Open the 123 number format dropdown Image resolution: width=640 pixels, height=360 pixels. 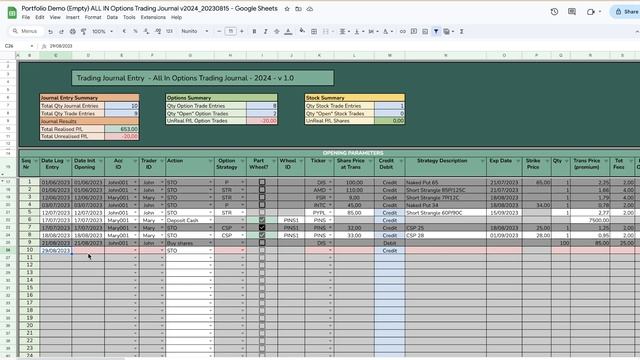click(x=169, y=31)
